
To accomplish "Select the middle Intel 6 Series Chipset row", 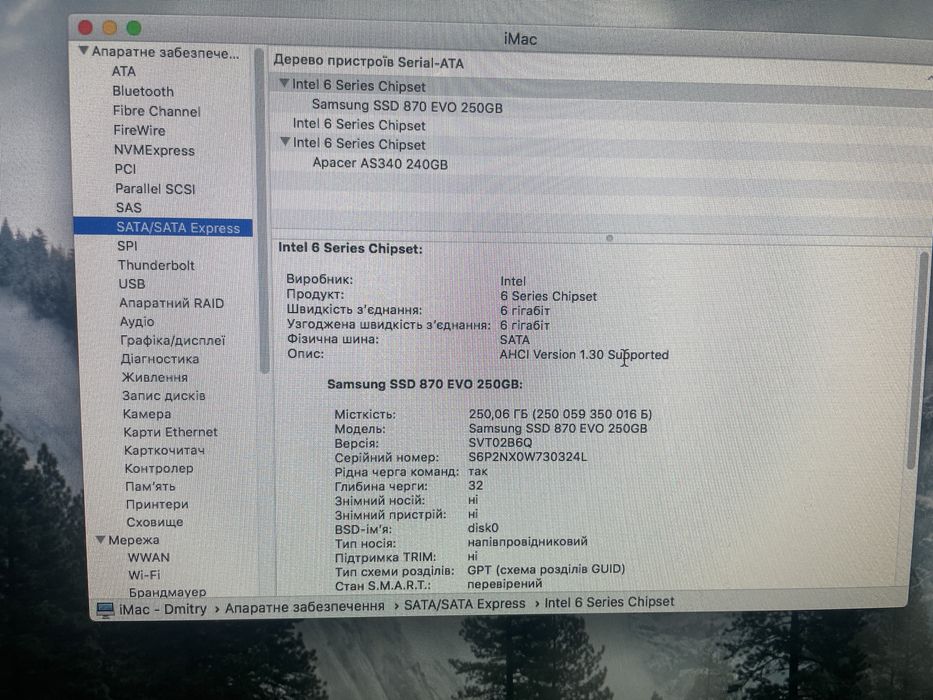I will coord(359,125).
